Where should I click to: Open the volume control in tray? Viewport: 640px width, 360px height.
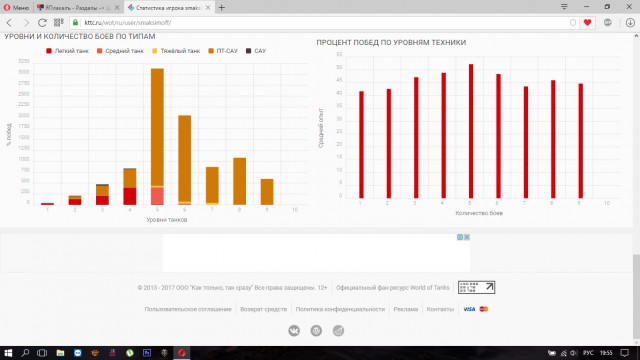574,353
